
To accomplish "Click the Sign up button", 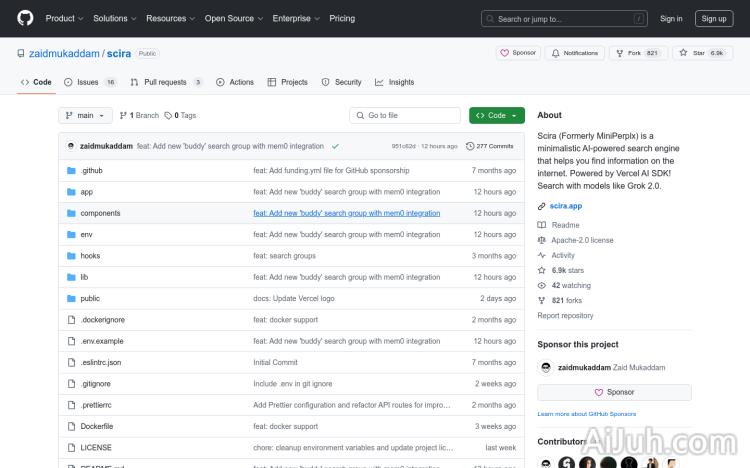I will click(714, 18).
